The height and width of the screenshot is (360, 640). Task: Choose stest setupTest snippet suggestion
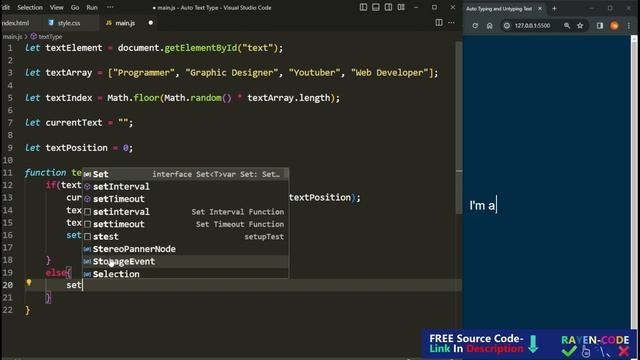[186, 236]
